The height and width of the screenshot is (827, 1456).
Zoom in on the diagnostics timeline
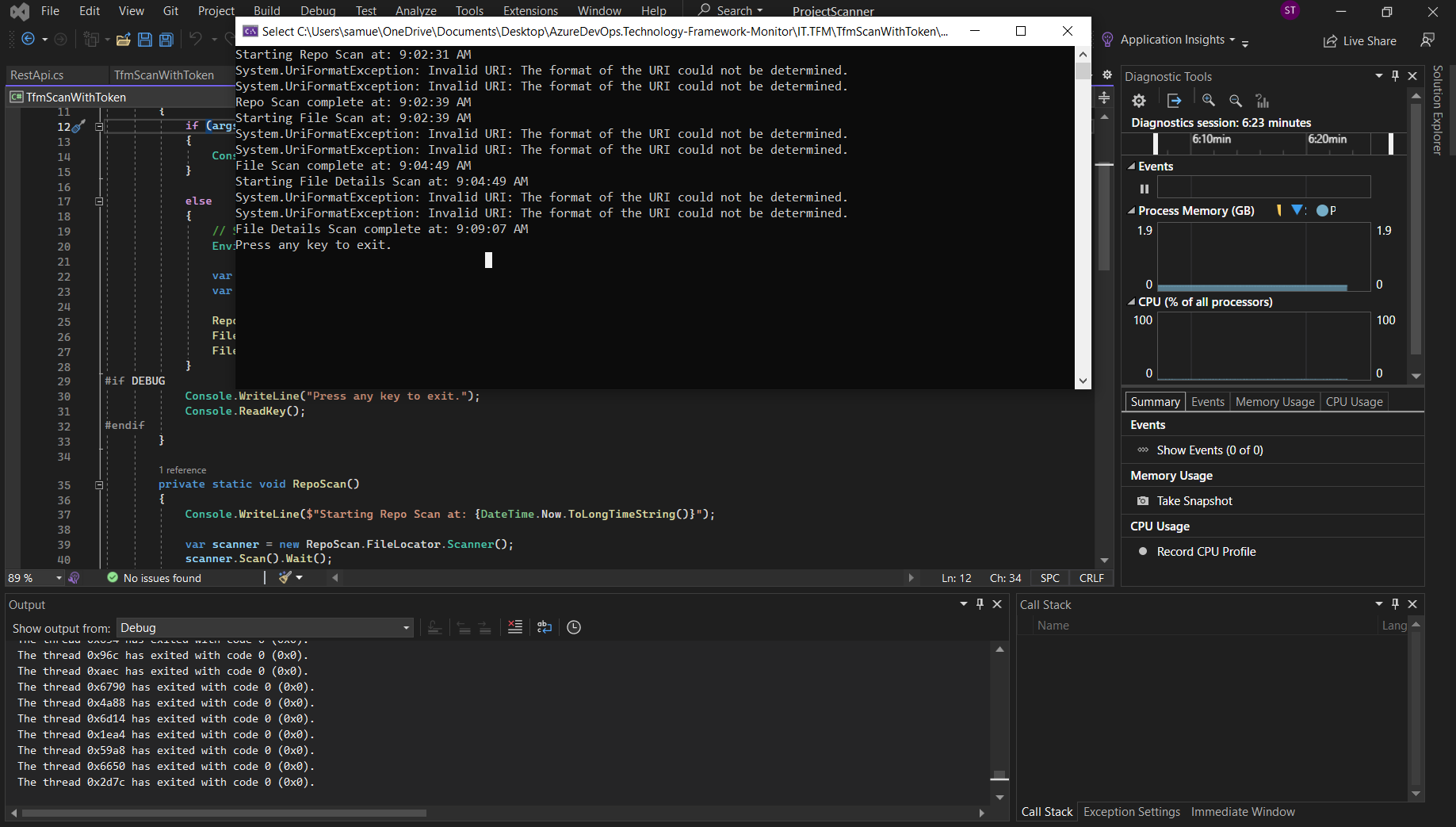[1209, 101]
